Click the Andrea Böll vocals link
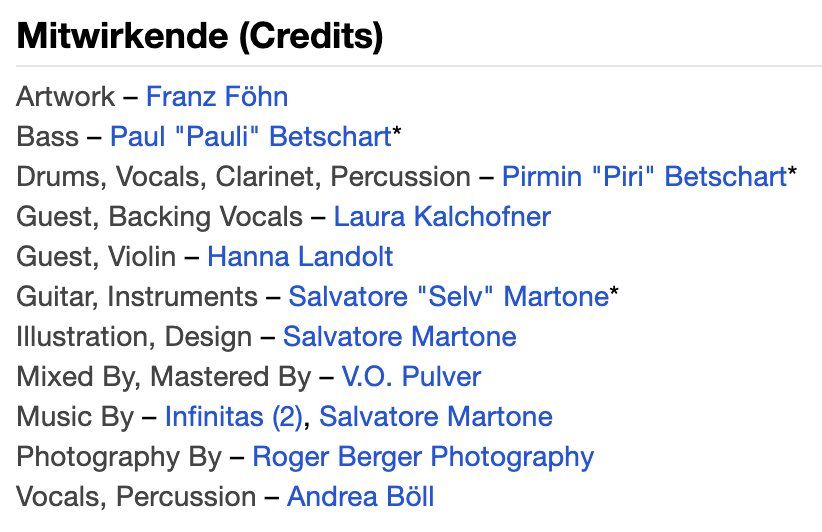 click(x=361, y=496)
